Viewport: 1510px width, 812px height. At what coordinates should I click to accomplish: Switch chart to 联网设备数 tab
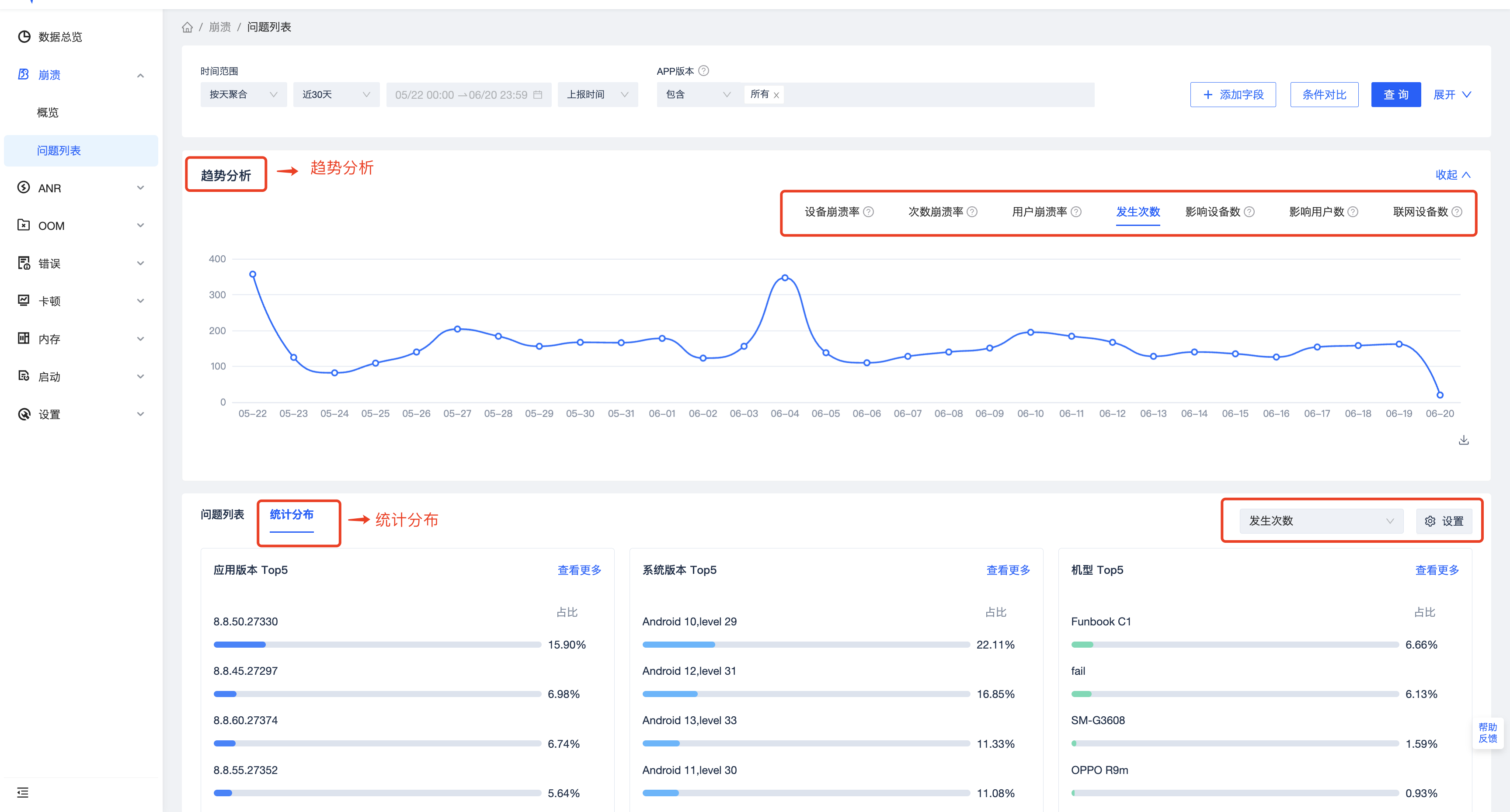[1420, 212]
